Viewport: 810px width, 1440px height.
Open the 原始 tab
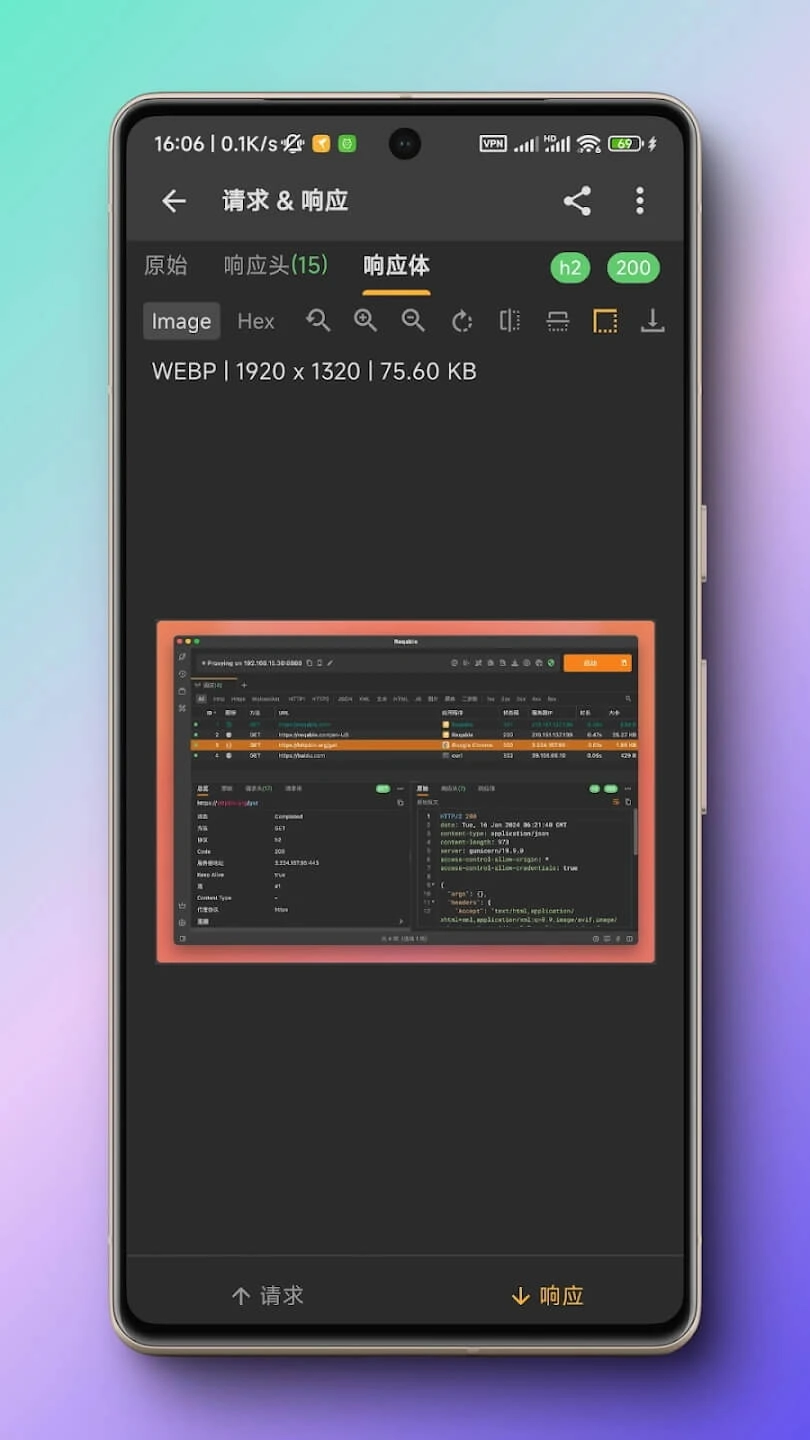[x=166, y=265]
